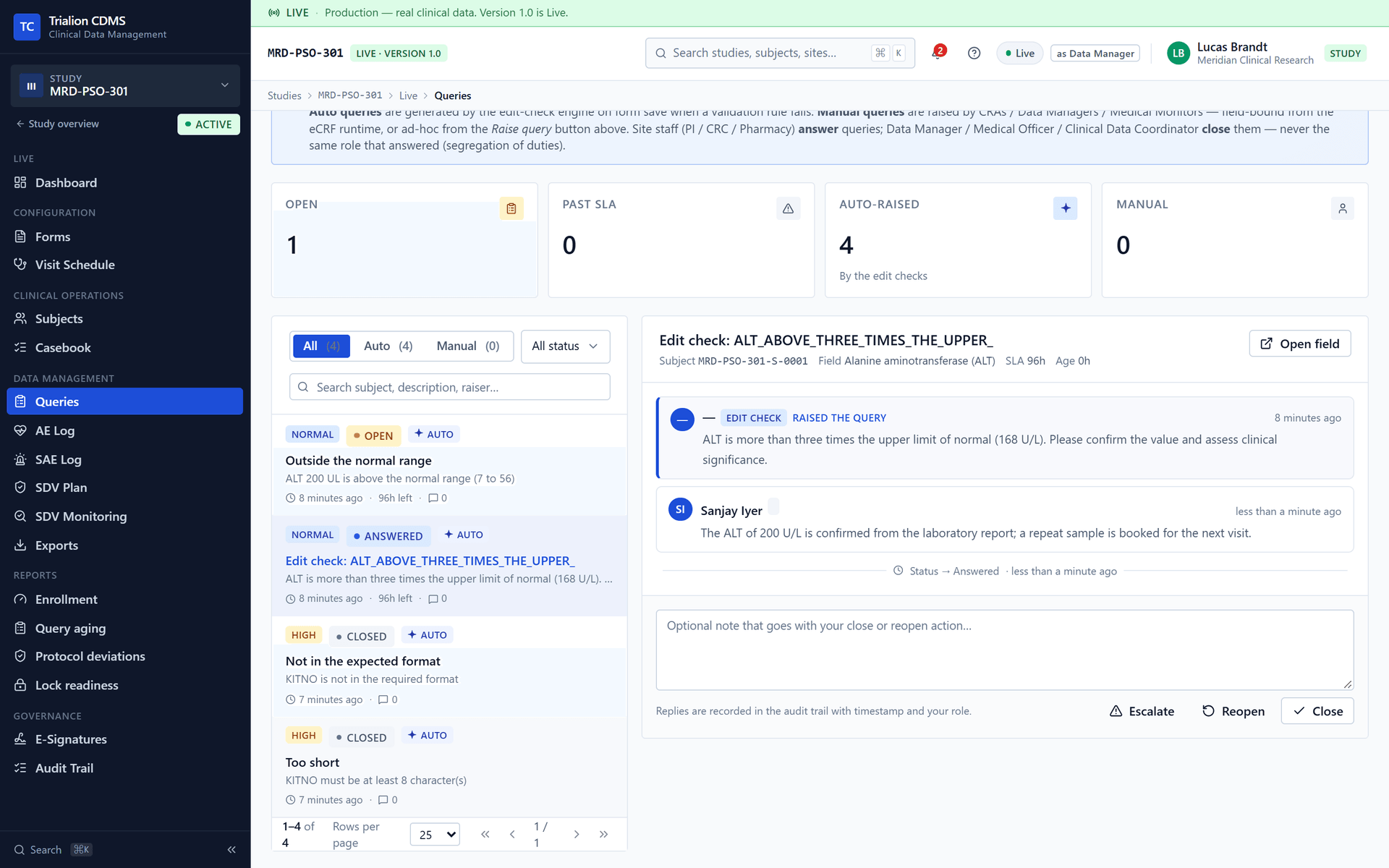
Task: Return to Study overview link
Action: coord(57,124)
